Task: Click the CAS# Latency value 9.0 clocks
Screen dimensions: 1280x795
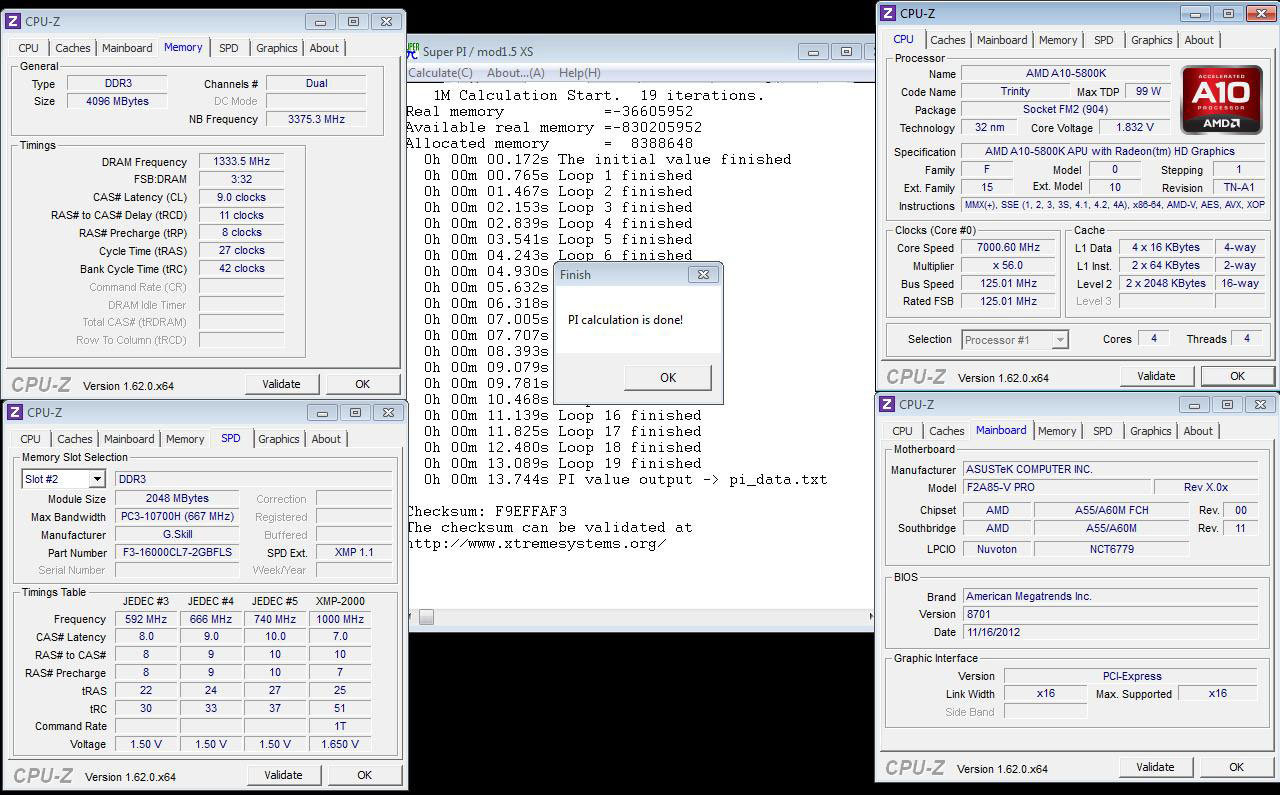Action: [242, 197]
